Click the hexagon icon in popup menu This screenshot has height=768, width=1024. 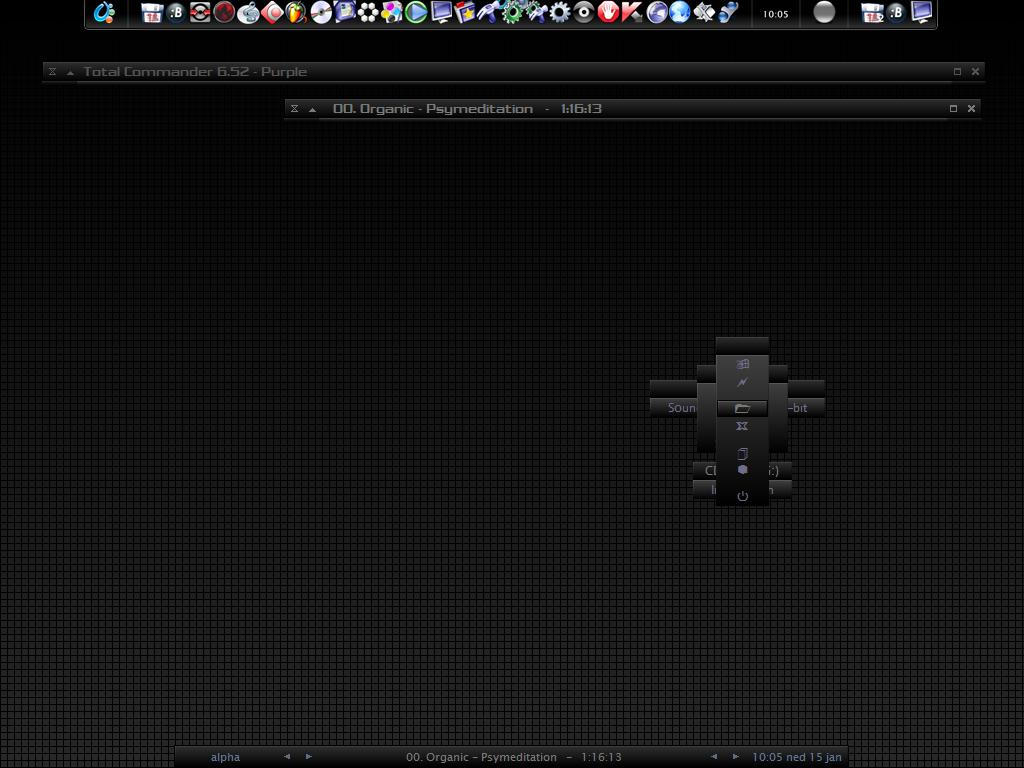coord(743,470)
